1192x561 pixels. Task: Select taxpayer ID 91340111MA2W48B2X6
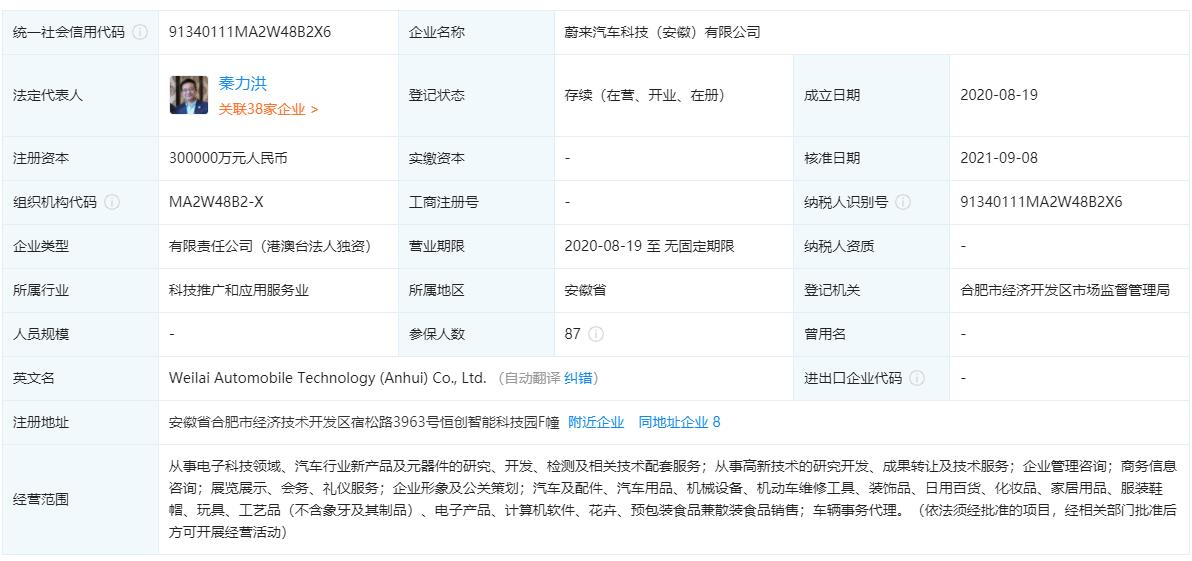click(1041, 202)
